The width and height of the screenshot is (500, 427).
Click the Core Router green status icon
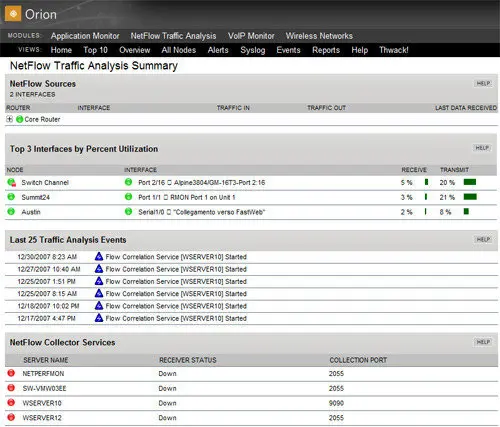click(x=20, y=119)
